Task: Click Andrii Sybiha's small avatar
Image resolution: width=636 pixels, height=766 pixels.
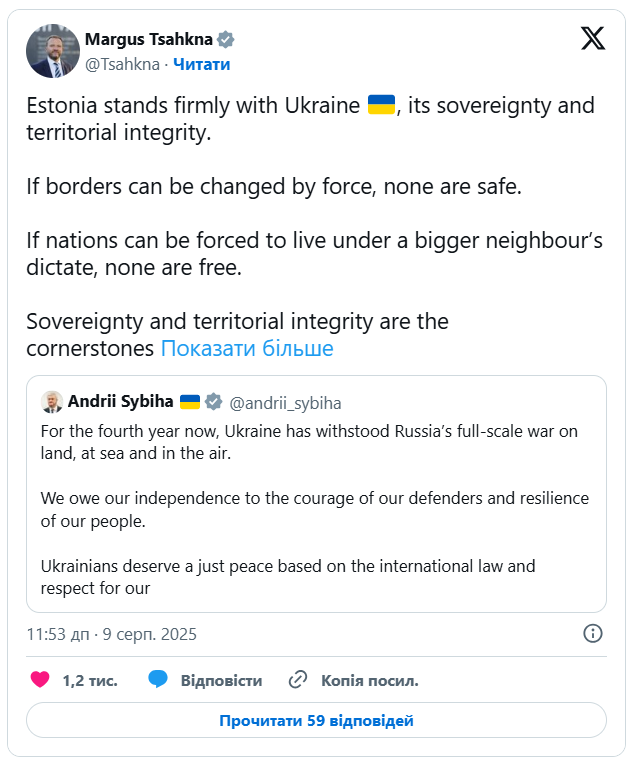Action: pyautogui.click(x=51, y=402)
